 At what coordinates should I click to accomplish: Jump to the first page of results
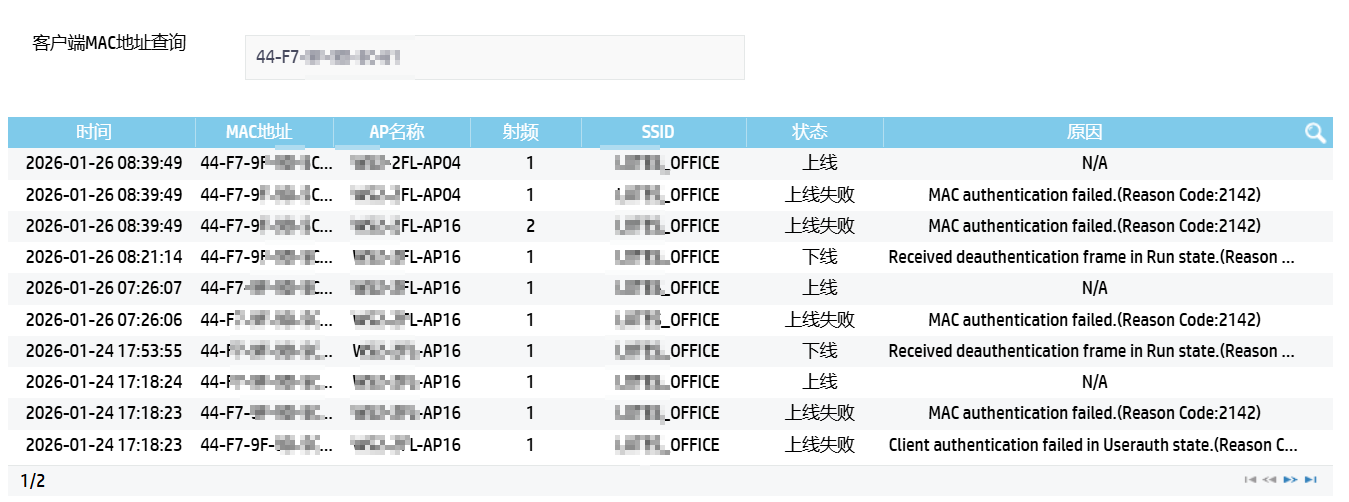click(1250, 480)
